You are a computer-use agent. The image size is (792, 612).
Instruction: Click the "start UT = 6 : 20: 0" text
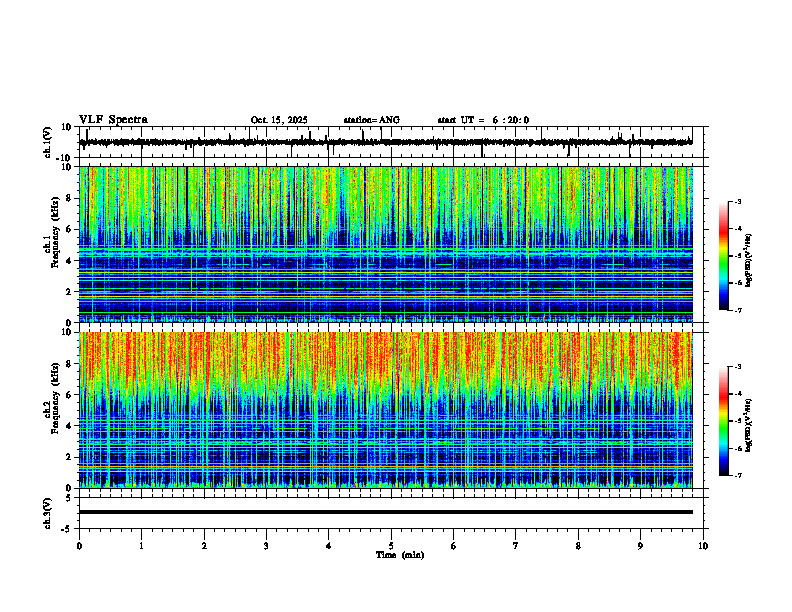coord(483,120)
